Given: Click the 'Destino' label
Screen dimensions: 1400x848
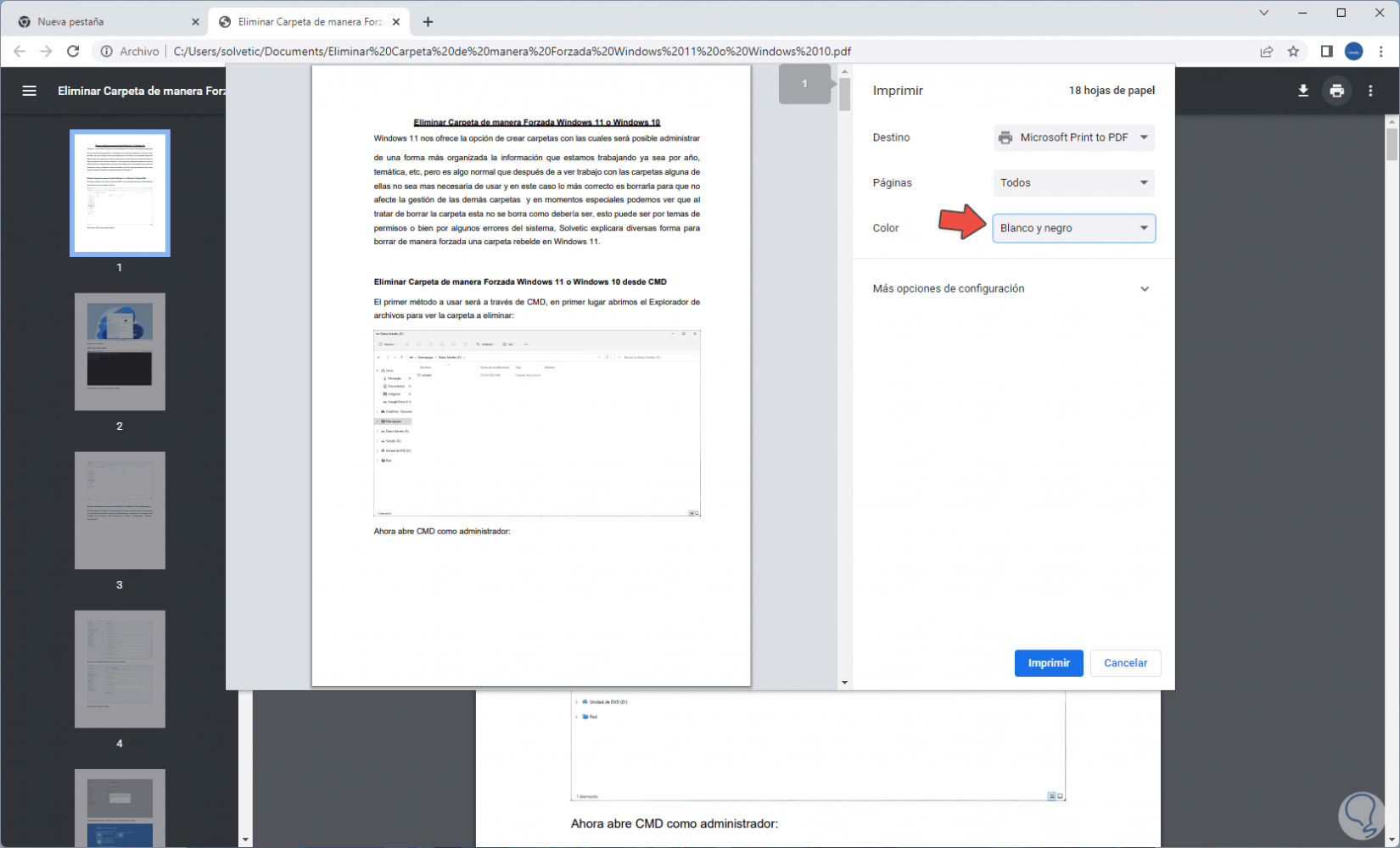Looking at the screenshot, I should point(891,137).
